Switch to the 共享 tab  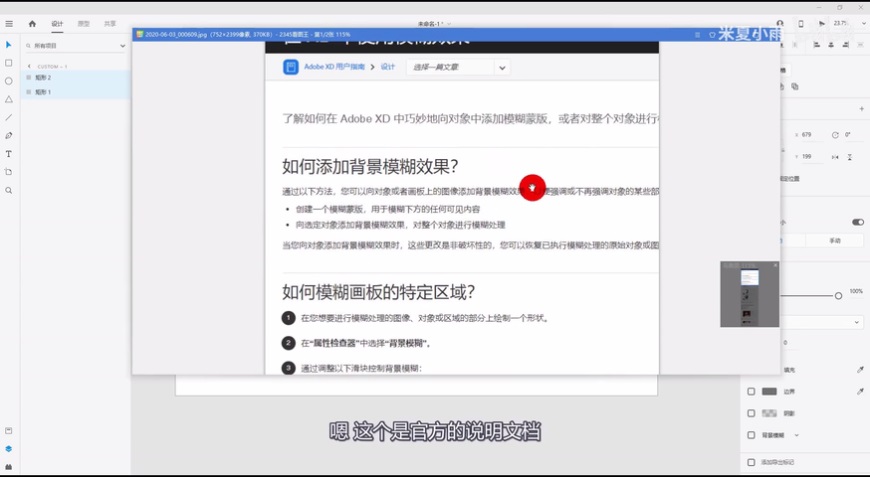pyautogui.click(x=110, y=24)
